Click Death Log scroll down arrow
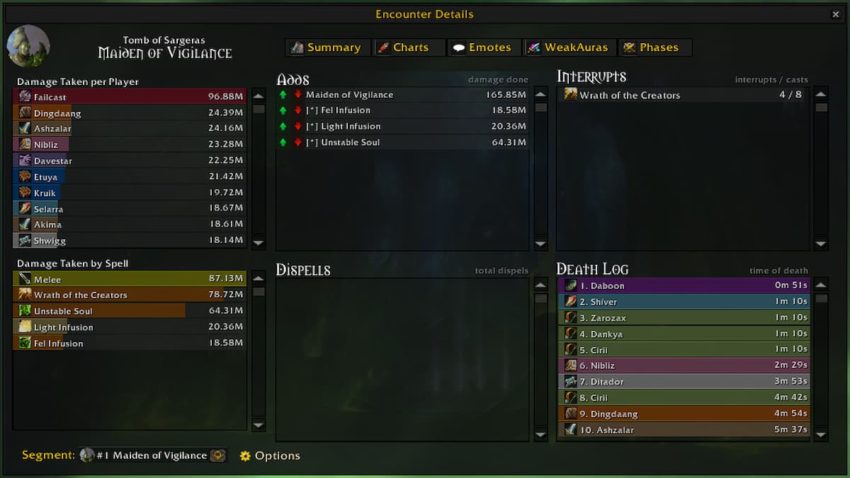This screenshot has height=478, width=850. (821, 435)
